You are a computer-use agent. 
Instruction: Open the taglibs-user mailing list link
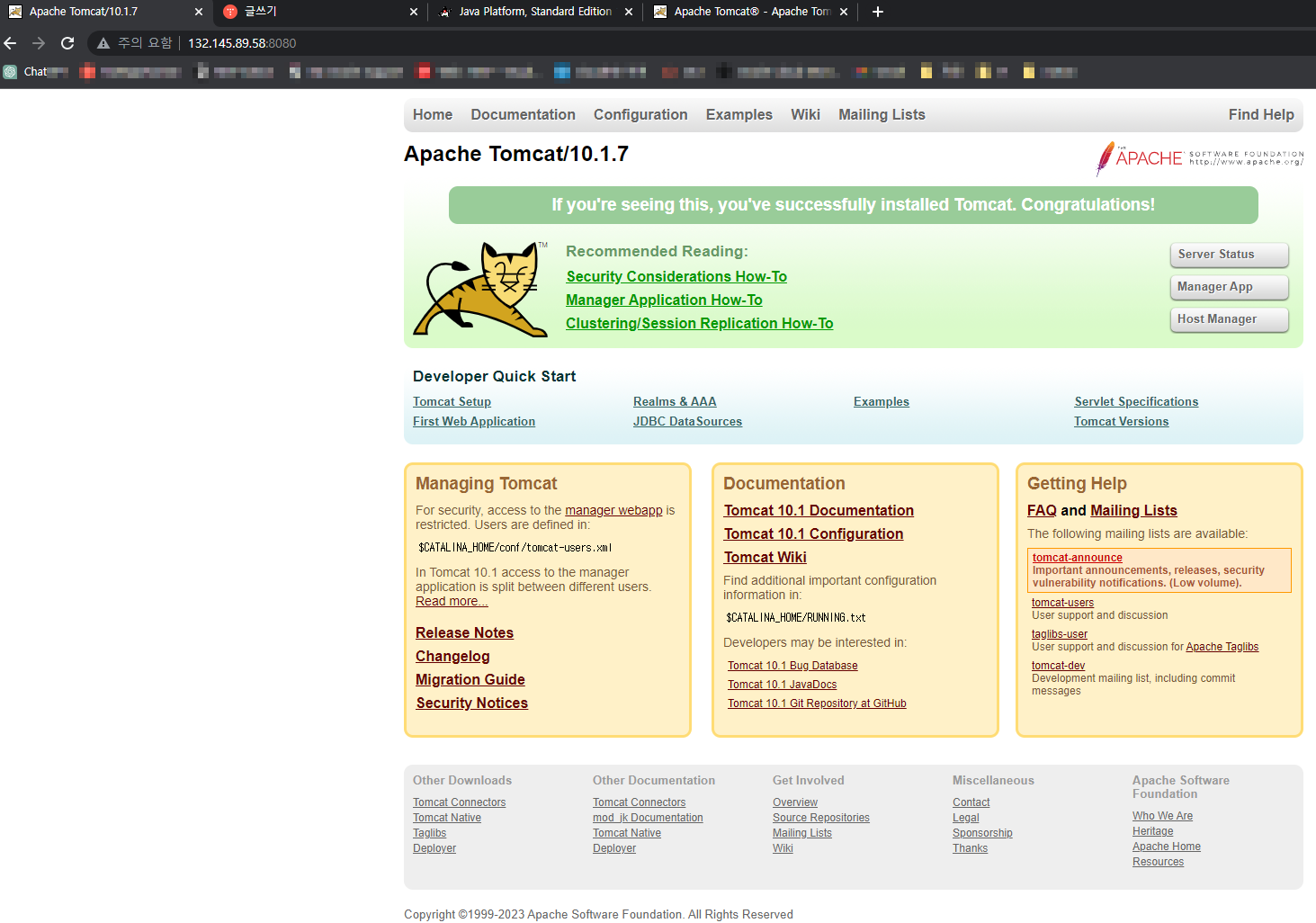click(1060, 634)
